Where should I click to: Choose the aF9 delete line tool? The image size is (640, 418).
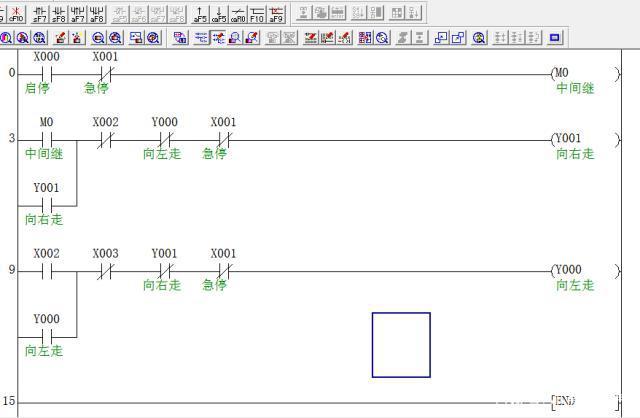click(275, 13)
